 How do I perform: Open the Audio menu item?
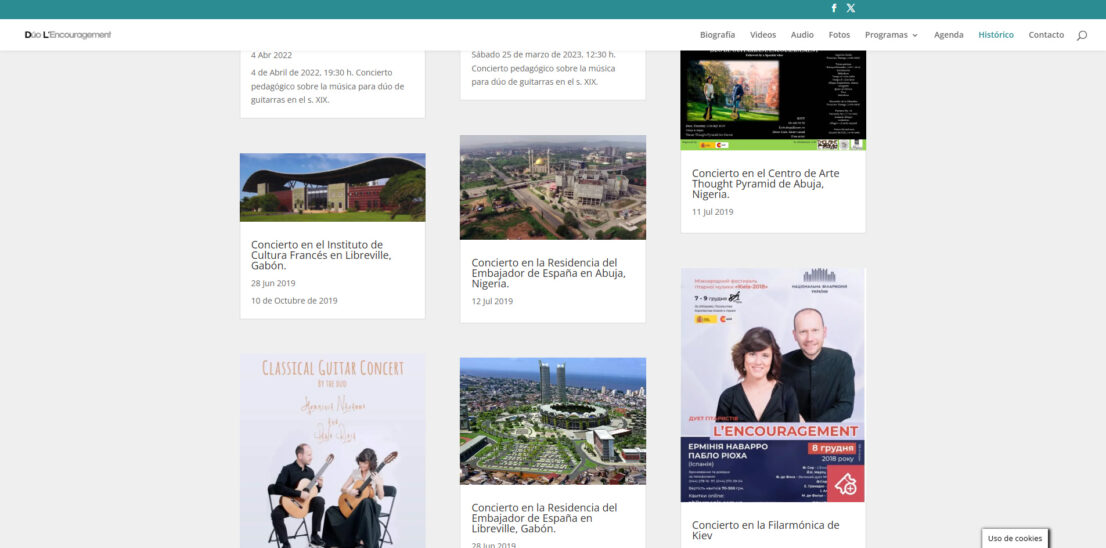click(x=802, y=35)
